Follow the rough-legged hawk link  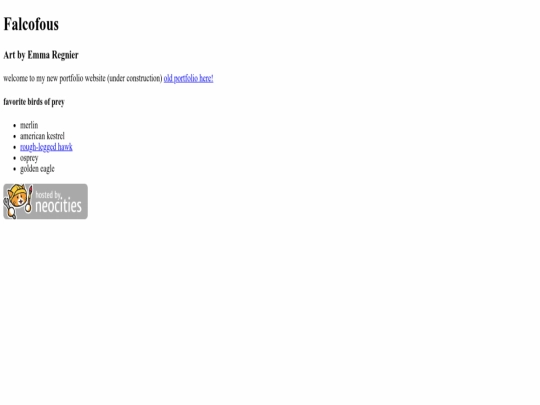click(x=46, y=147)
